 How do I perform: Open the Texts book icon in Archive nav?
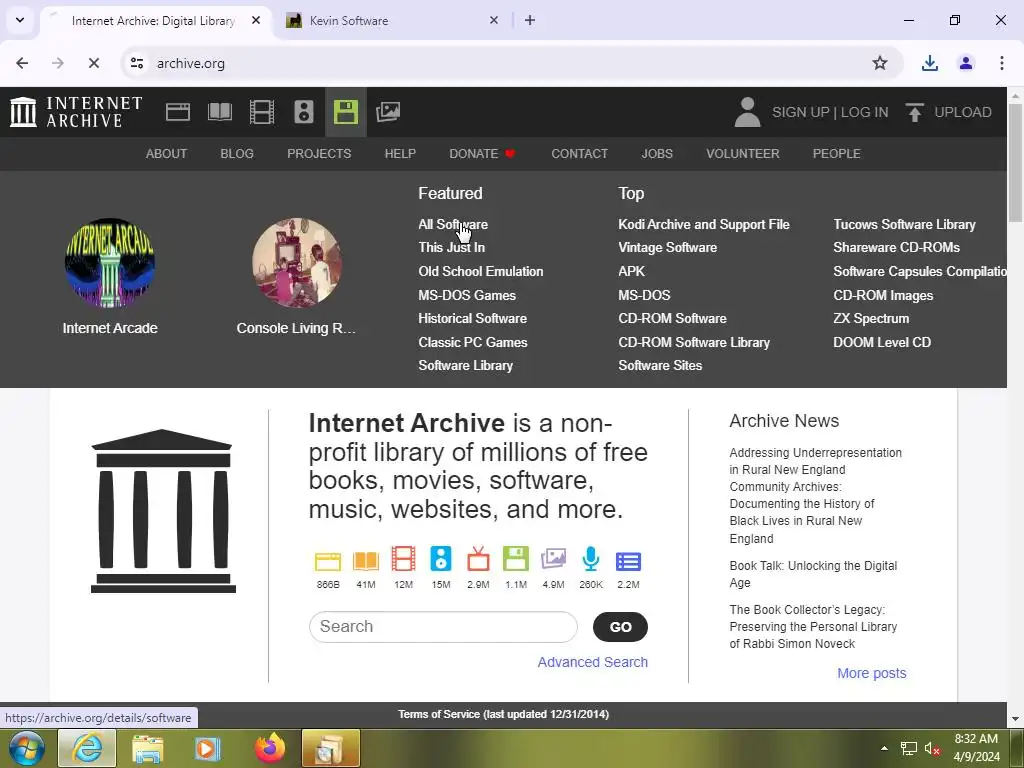(219, 112)
